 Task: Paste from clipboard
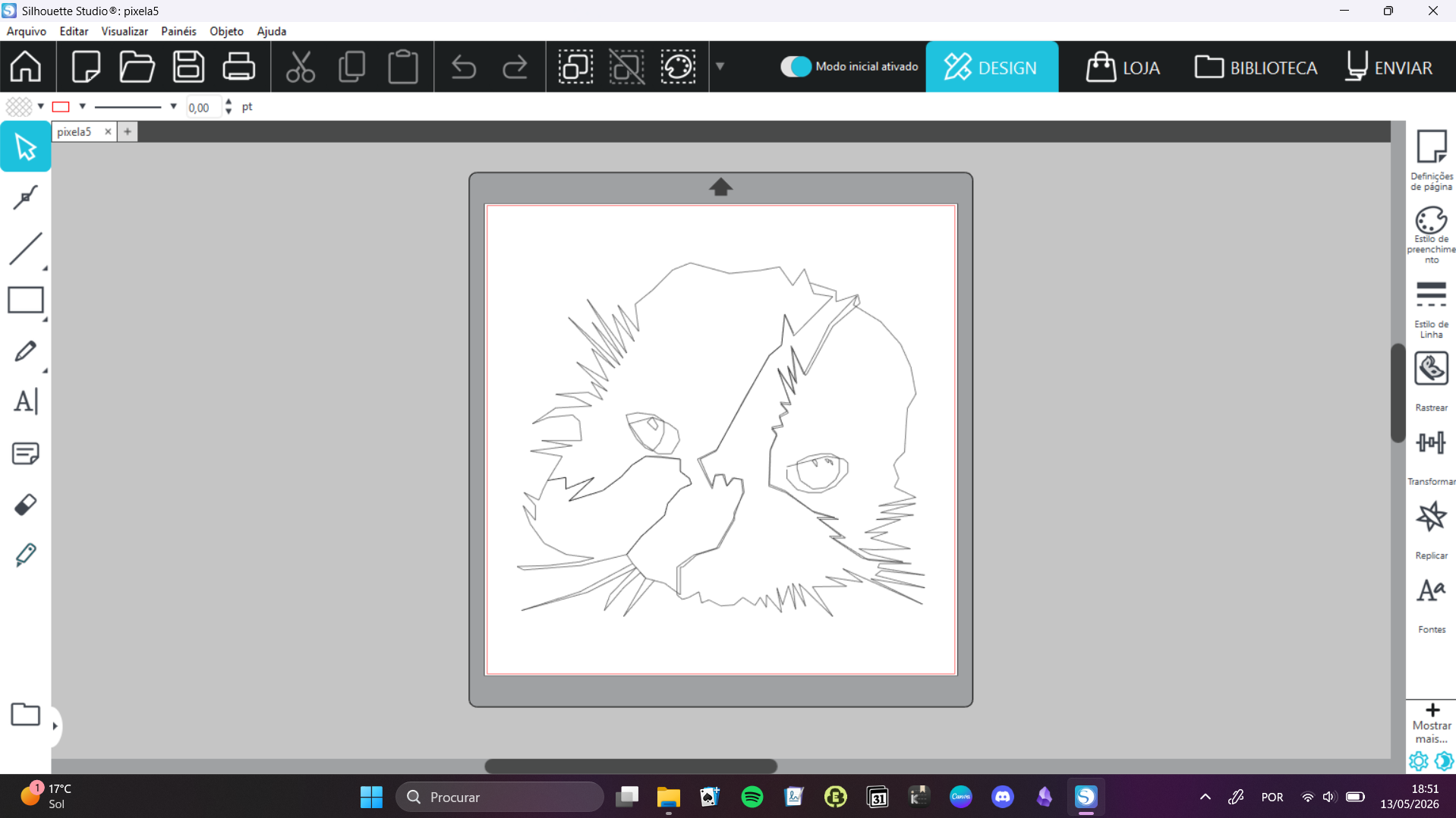coord(403,67)
